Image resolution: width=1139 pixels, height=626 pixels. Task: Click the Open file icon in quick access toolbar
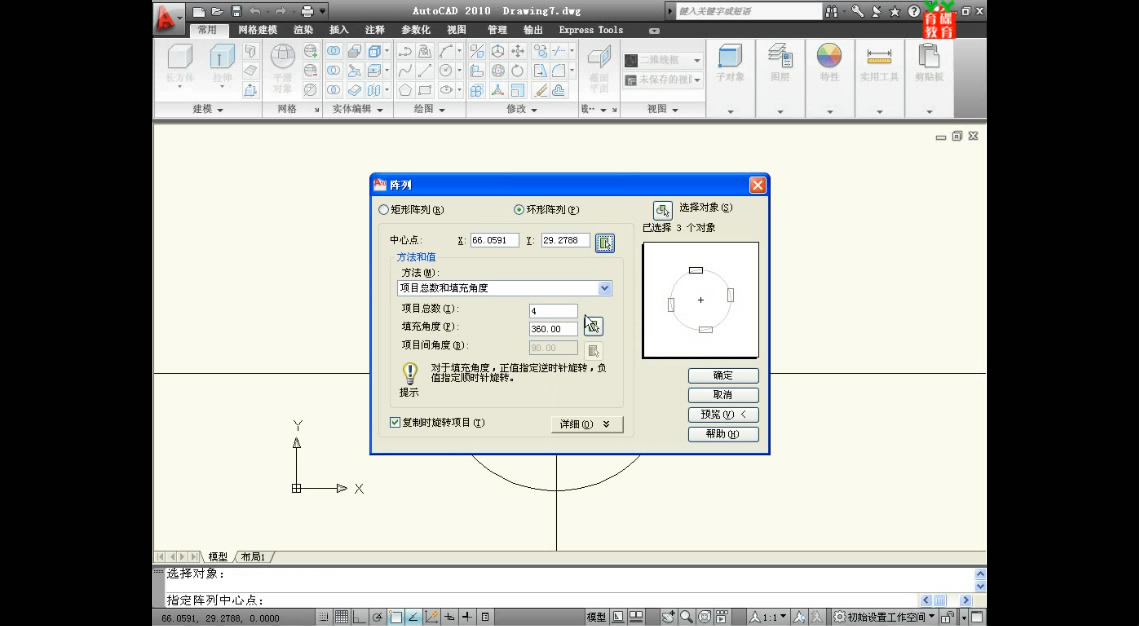tap(216, 11)
